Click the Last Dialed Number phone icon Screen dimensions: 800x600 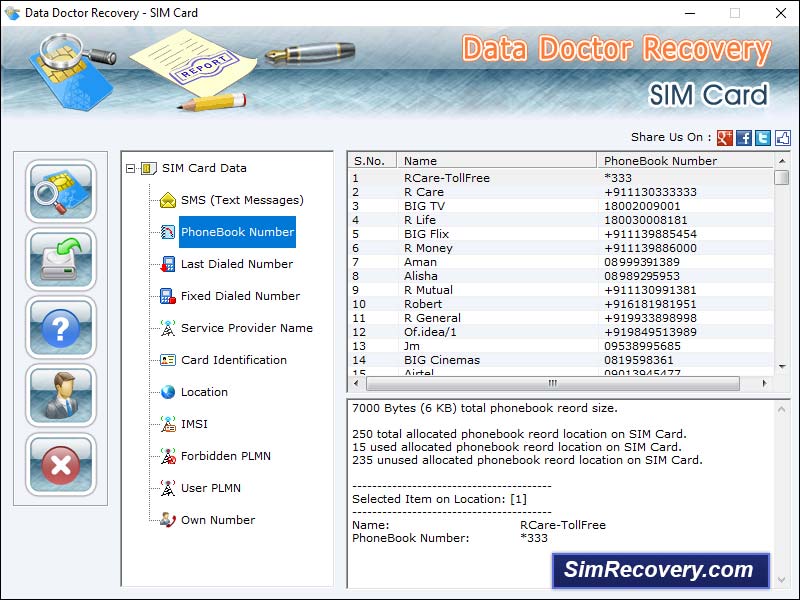click(x=168, y=264)
